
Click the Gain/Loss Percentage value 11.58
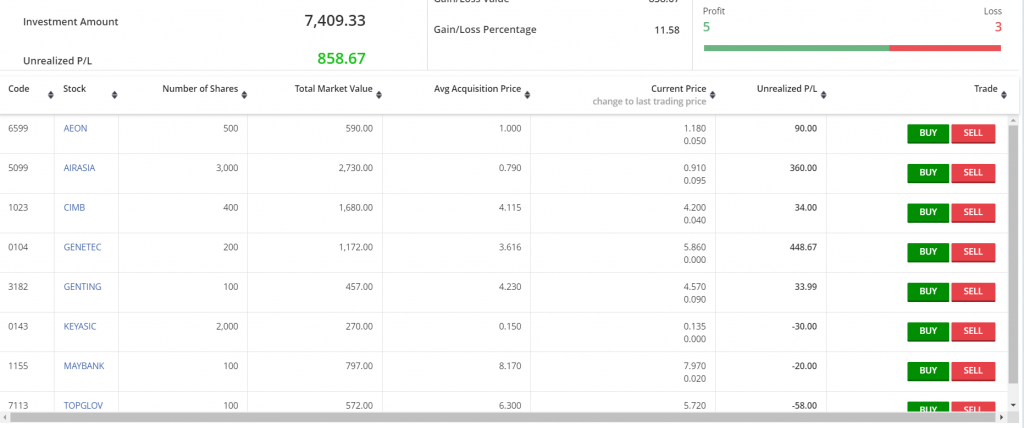[667, 29]
